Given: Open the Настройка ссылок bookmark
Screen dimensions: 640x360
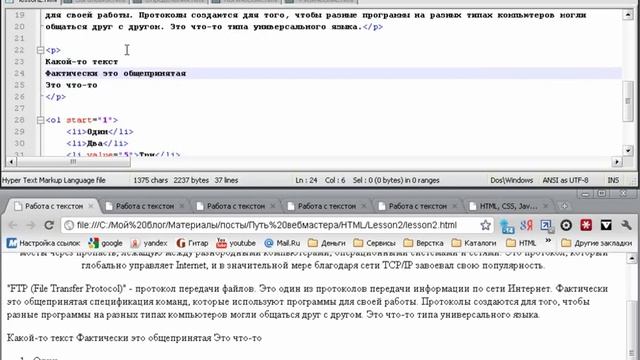Looking at the screenshot, I should (44, 243).
